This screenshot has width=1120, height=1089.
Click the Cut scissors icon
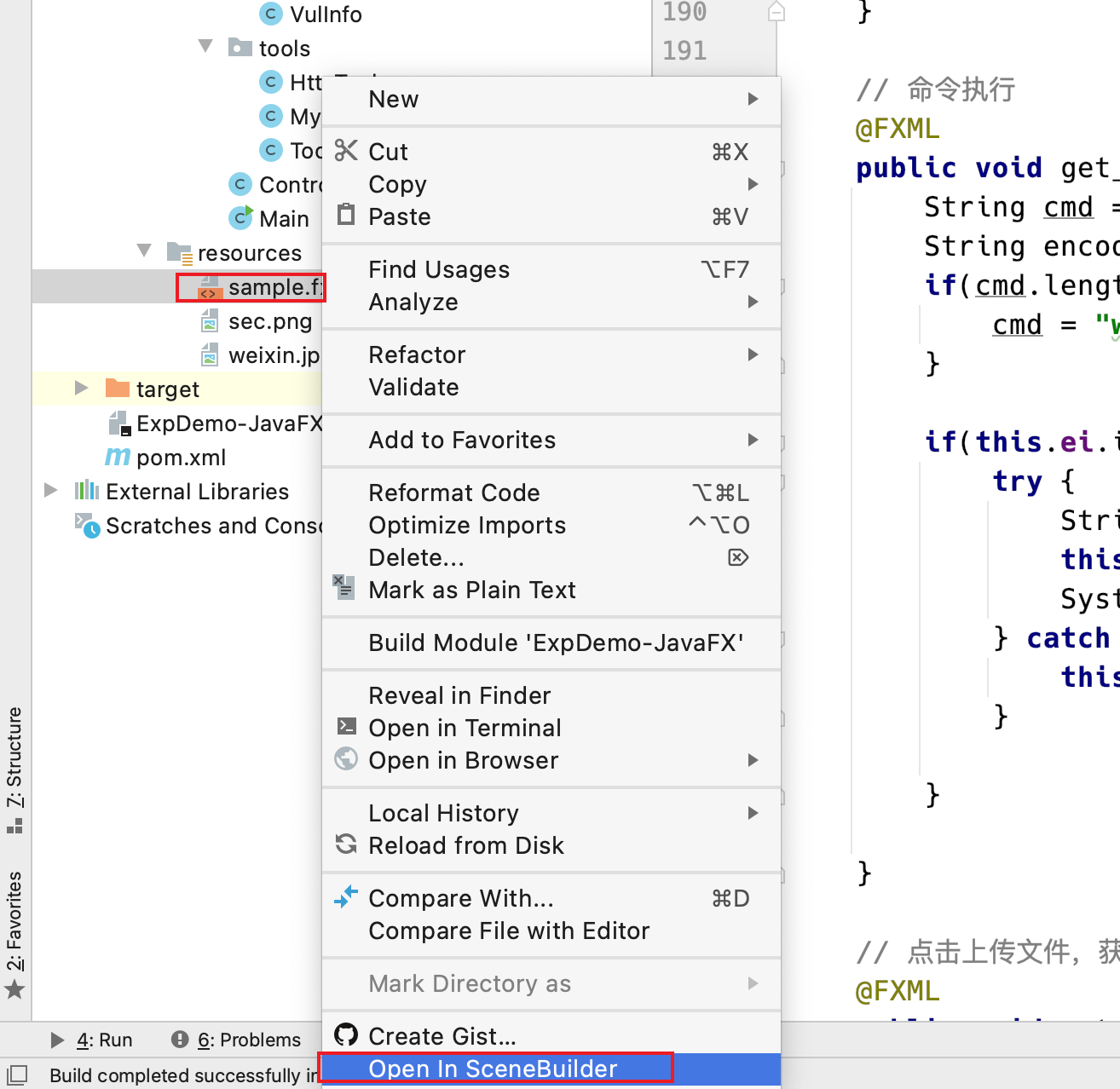[345, 151]
